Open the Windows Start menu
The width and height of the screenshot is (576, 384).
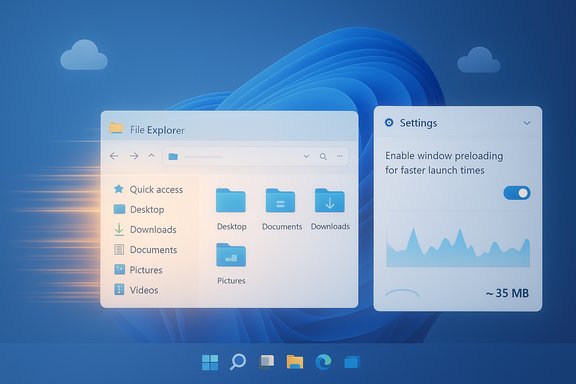click(x=210, y=362)
